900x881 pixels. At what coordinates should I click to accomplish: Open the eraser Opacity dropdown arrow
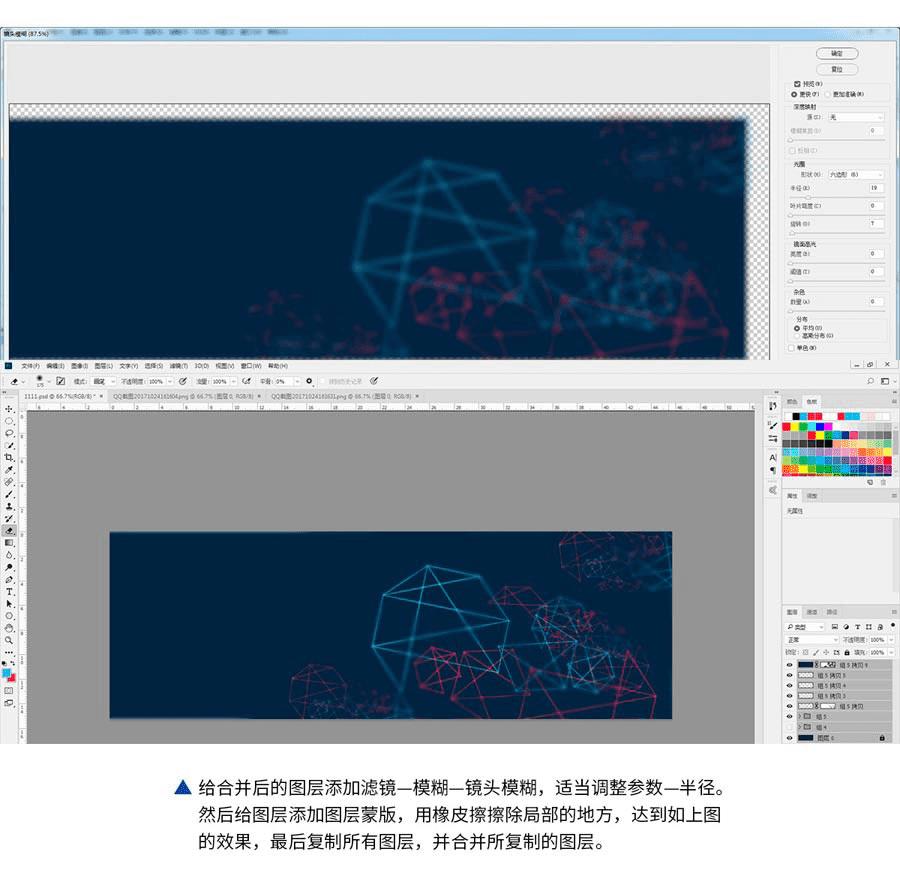170,382
